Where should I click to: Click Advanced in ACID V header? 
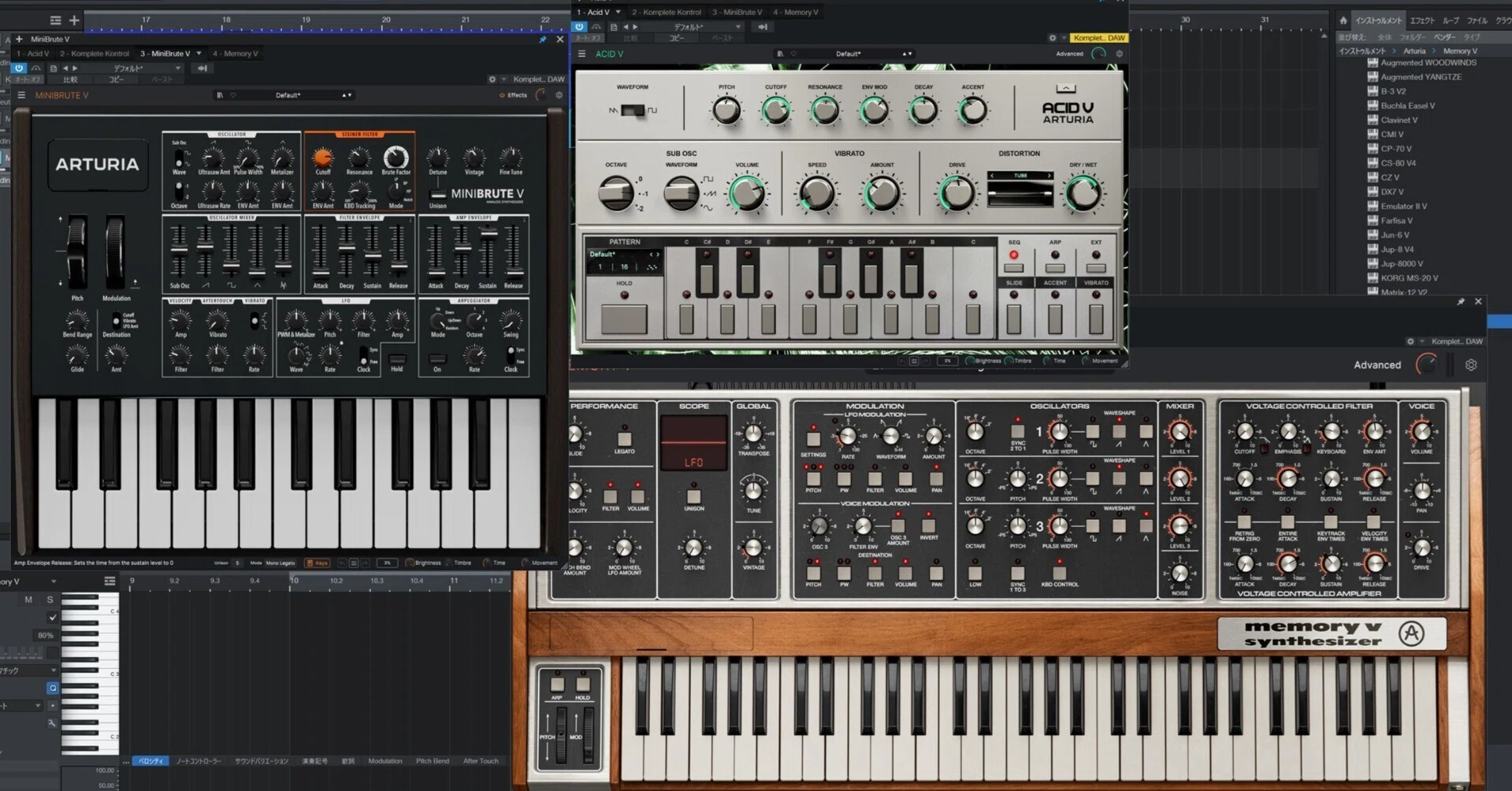[1069, 54]
